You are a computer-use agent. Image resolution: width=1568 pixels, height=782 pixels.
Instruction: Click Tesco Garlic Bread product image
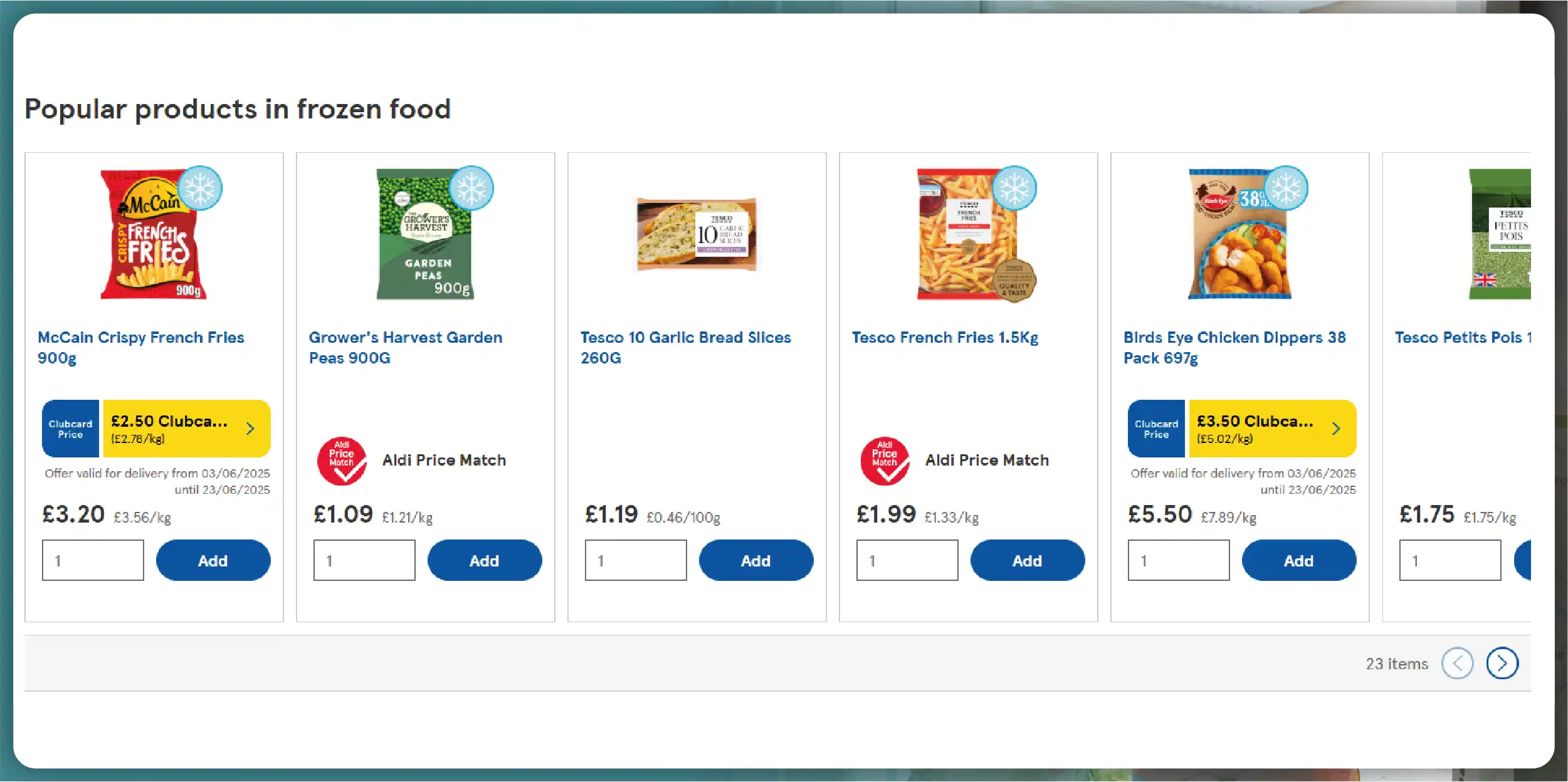coord(696,234)
